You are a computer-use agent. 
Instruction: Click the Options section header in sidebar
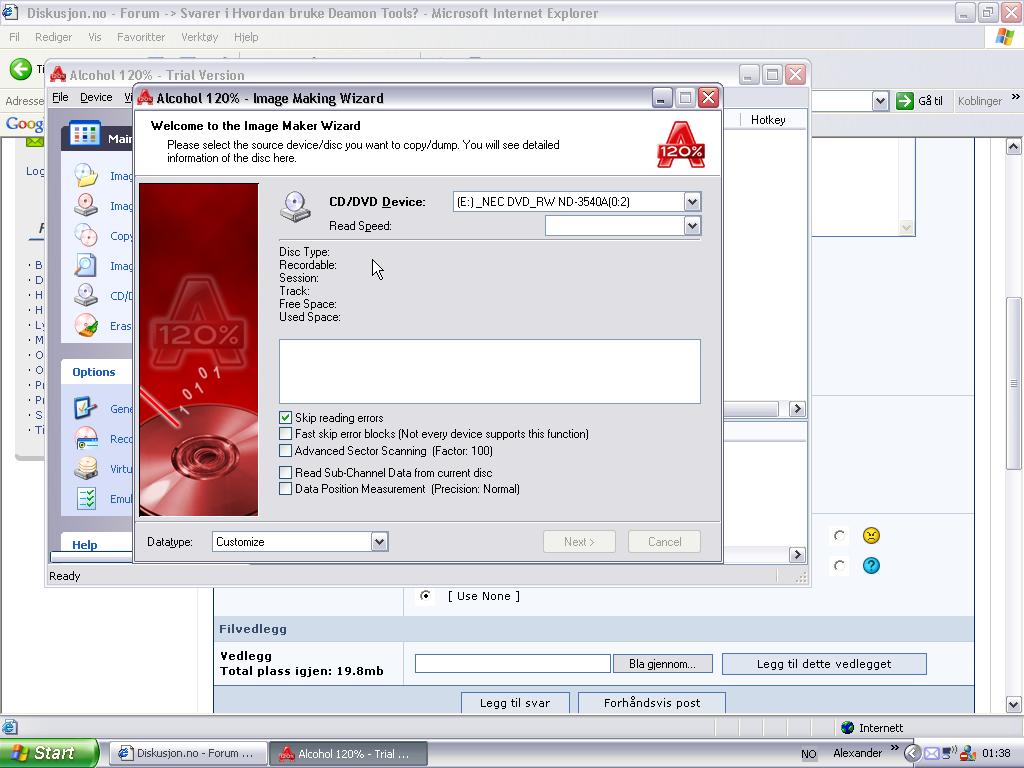click(x=93, y=372)
